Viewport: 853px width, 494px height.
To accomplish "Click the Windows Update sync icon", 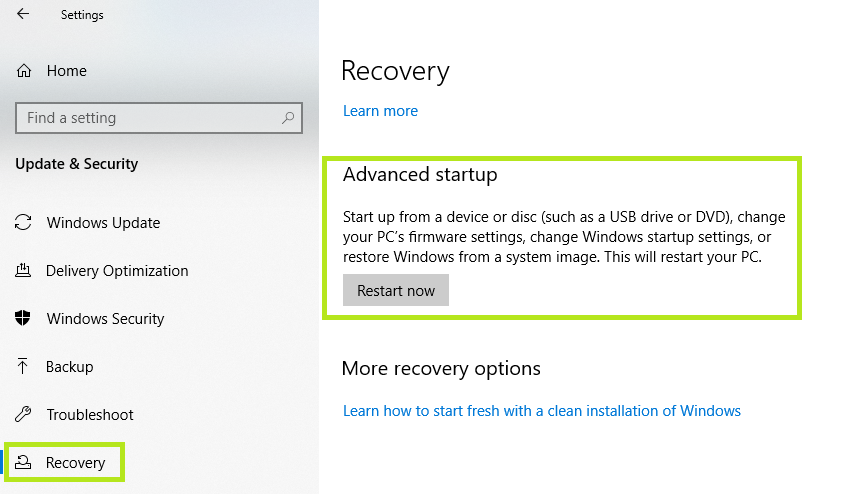I will 24,223.
